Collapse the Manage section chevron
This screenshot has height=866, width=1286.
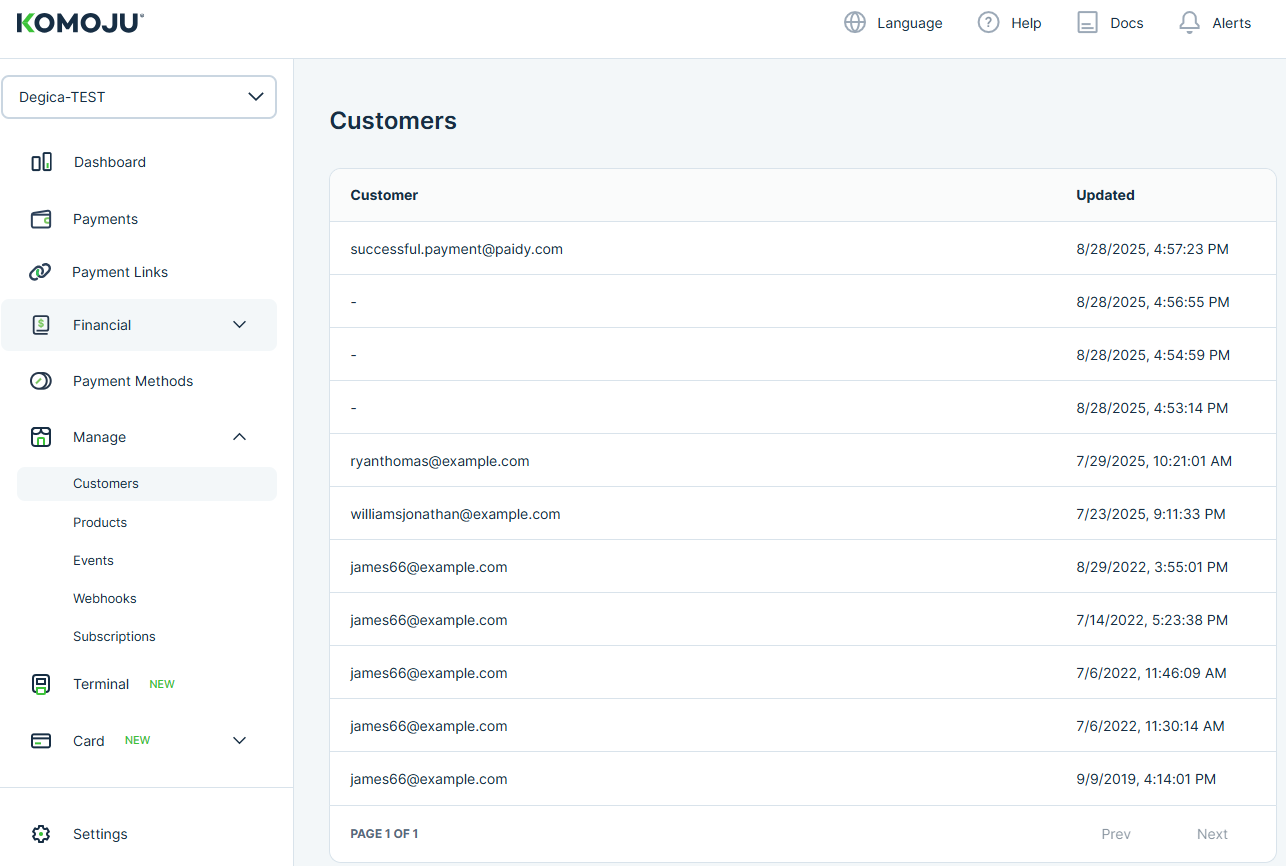pos(239,437)
